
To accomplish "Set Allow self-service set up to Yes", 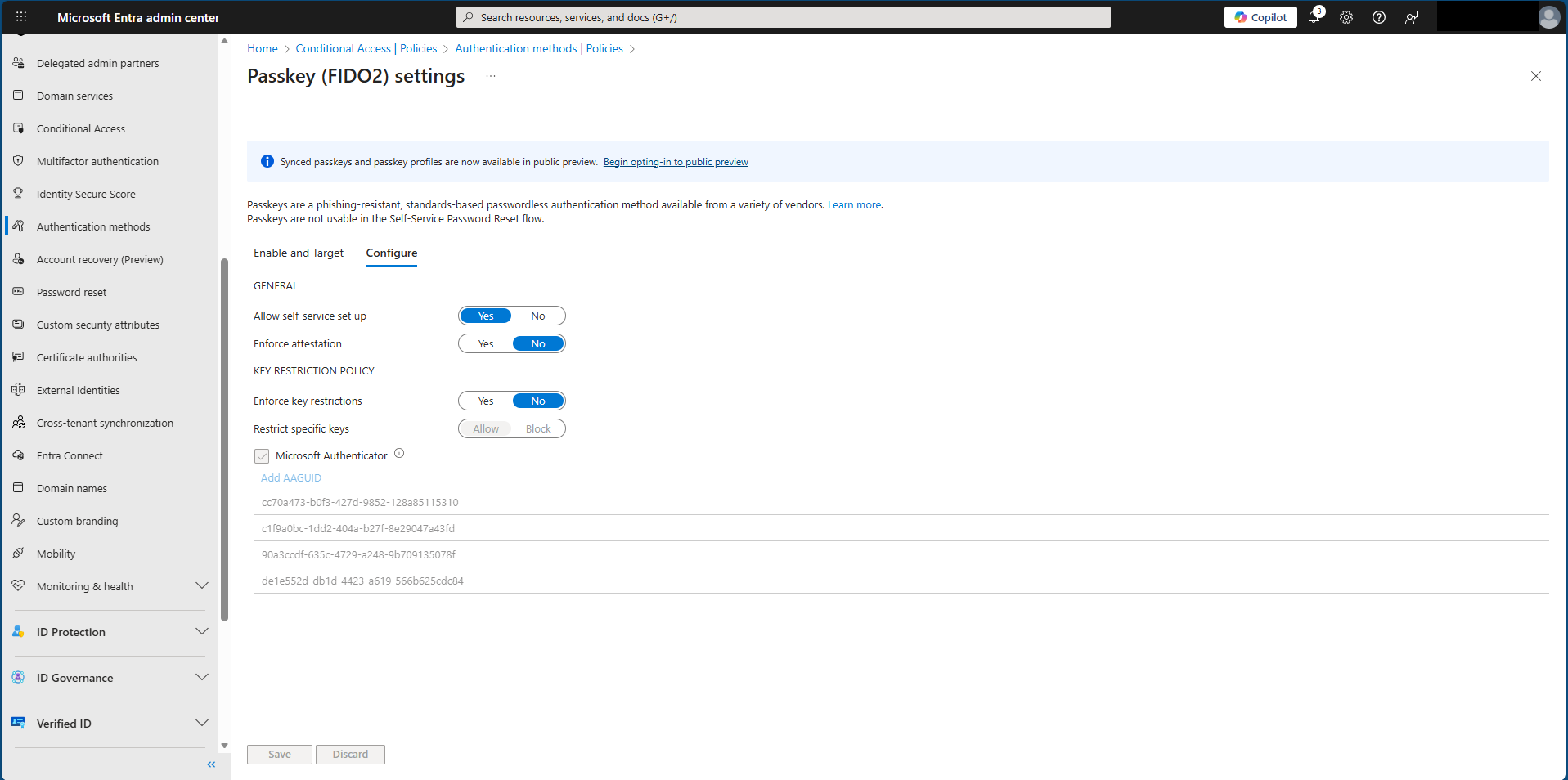I will [x=486, y=316].
